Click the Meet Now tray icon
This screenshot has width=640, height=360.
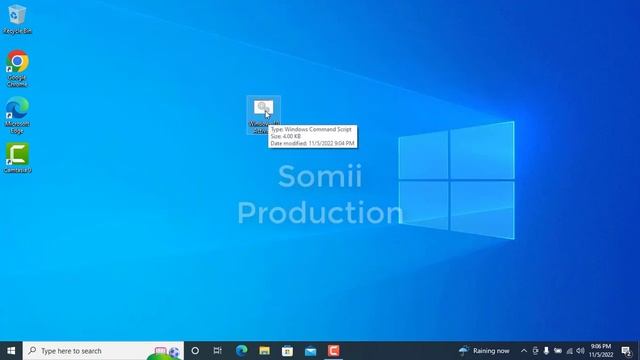point(535,351)
